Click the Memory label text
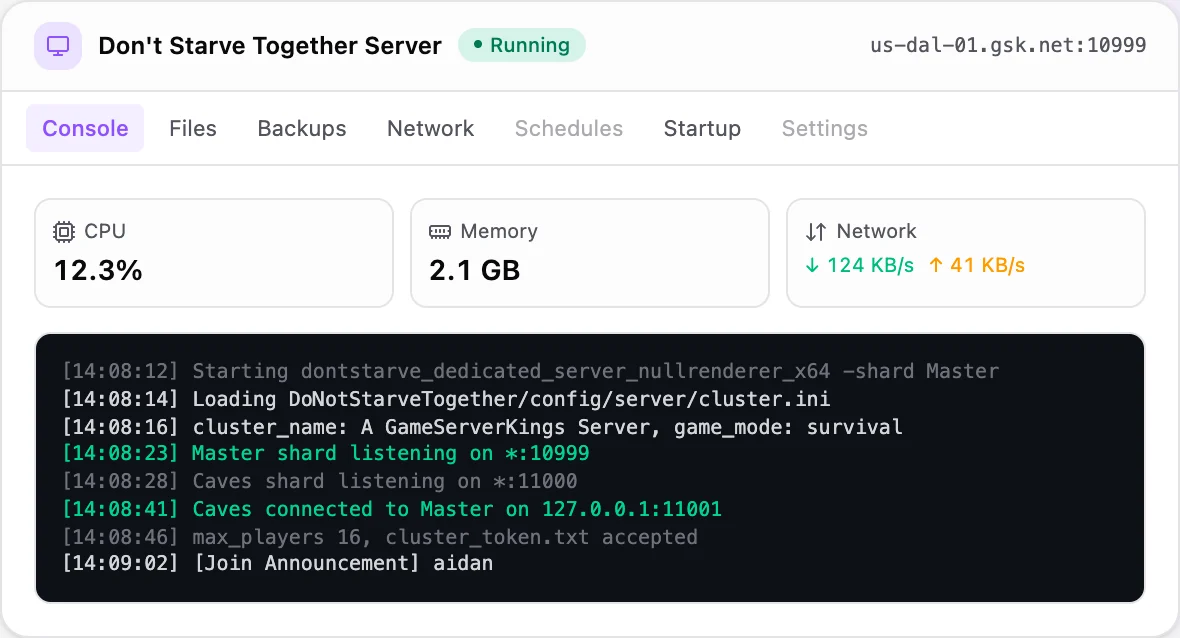This screenshot has height=638, width=1180. point(499,231)
